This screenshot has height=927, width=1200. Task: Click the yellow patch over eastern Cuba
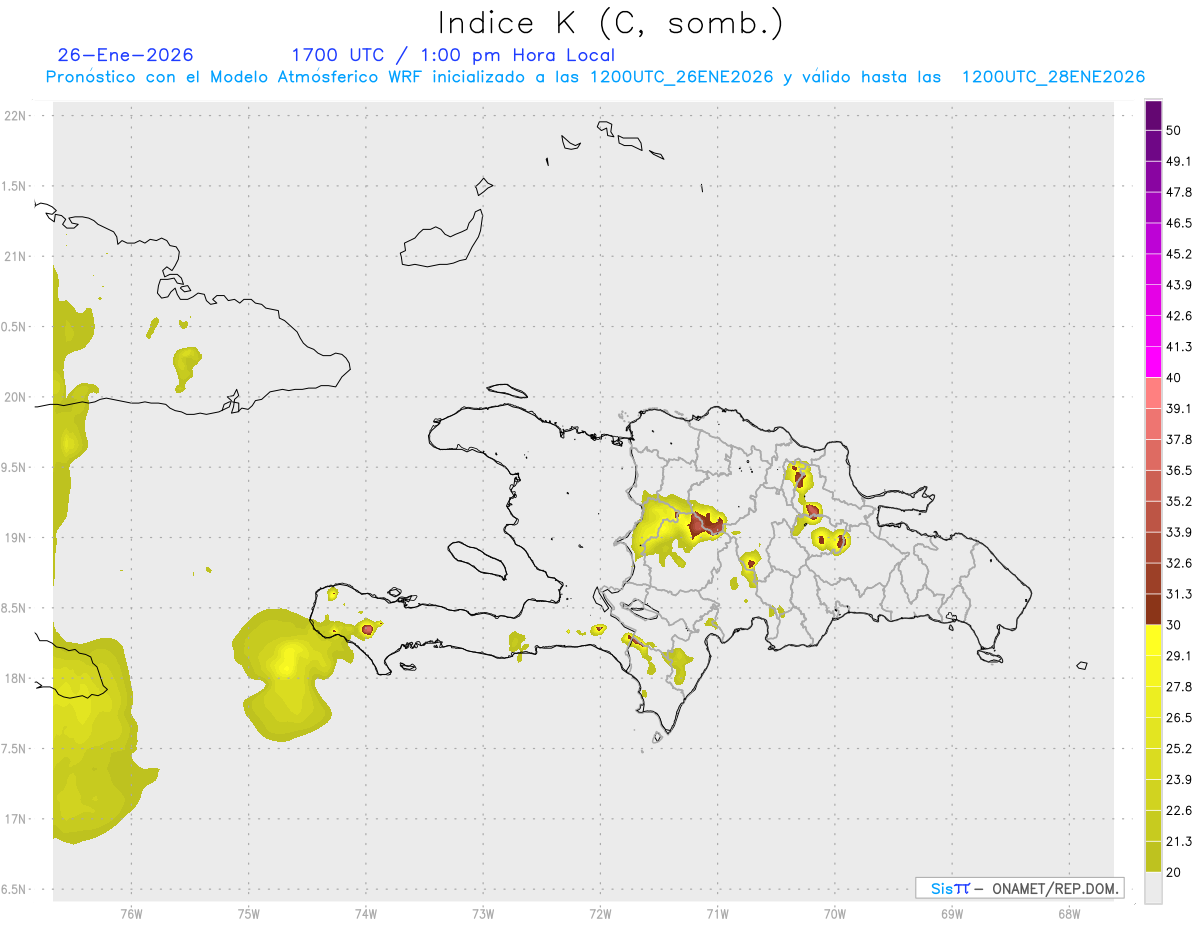click(186, 367)
